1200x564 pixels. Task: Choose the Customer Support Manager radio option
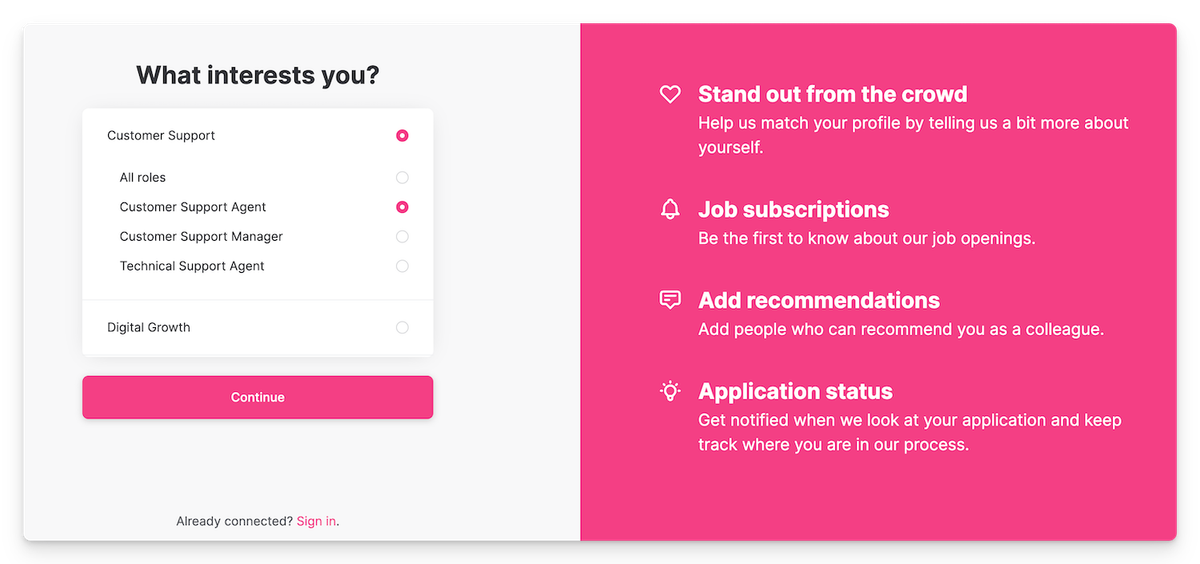point(402,237)
